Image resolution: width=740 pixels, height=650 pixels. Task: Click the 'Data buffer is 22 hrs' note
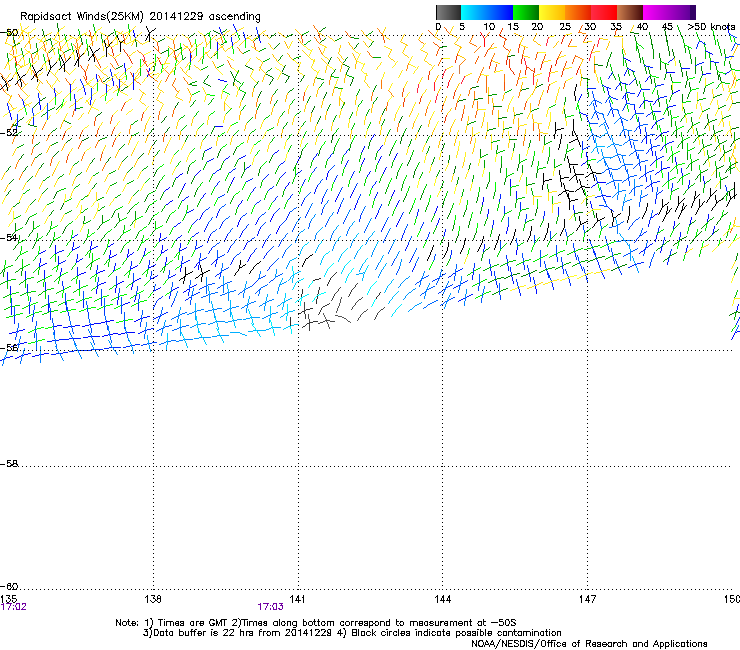pos(352,633)
